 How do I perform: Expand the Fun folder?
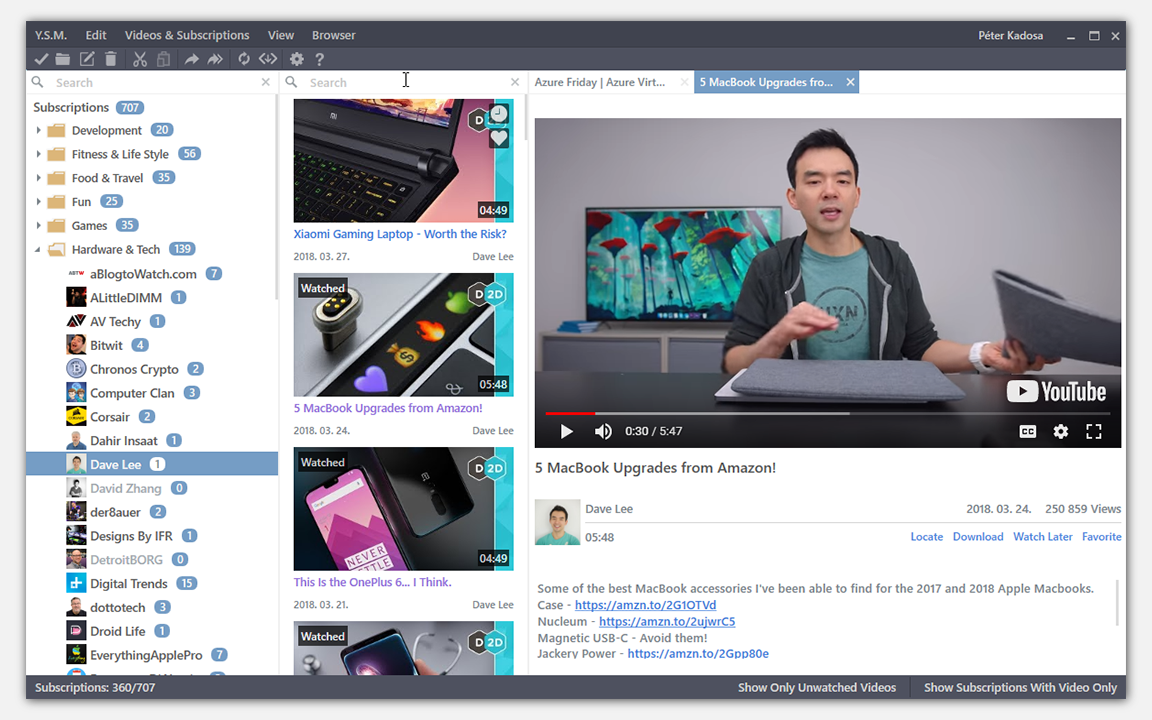pos(38,201)
